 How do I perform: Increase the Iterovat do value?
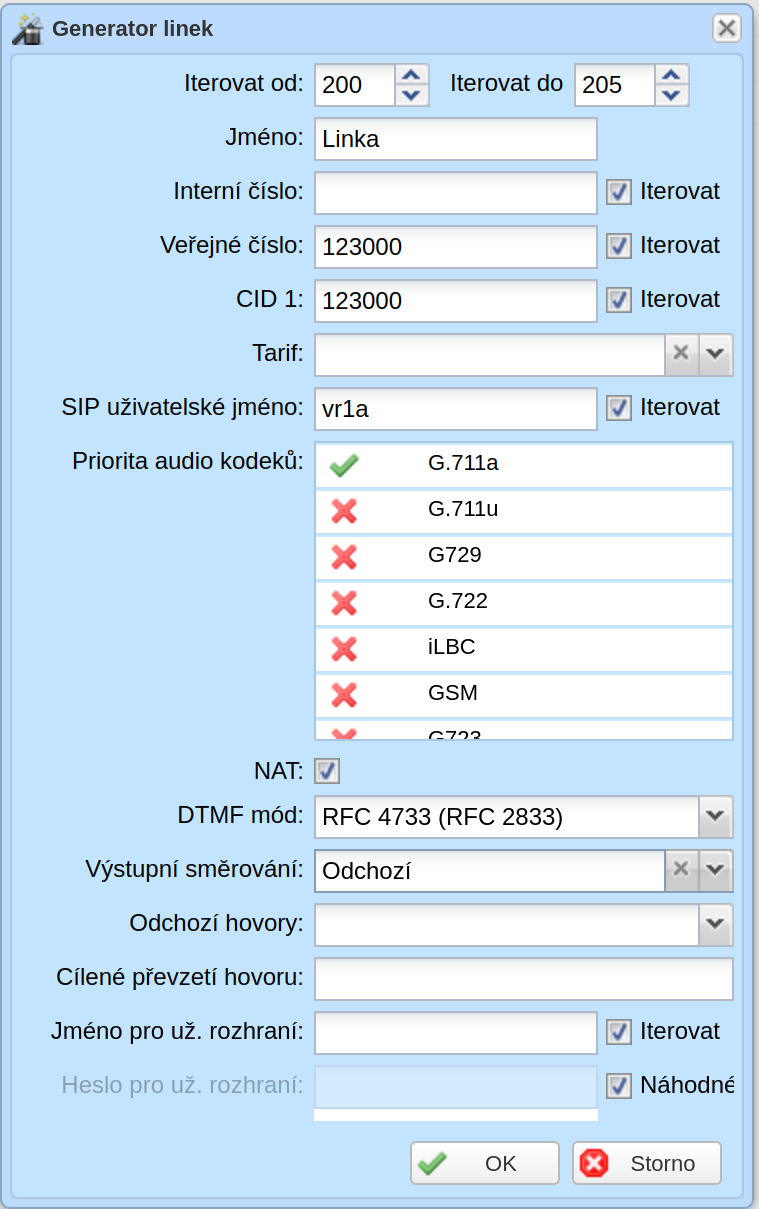673,75
